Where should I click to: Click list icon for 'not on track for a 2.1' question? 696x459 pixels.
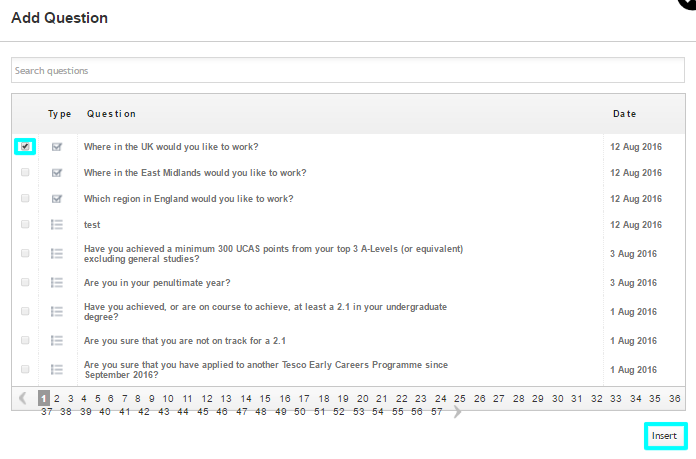[x=57, y=341]
